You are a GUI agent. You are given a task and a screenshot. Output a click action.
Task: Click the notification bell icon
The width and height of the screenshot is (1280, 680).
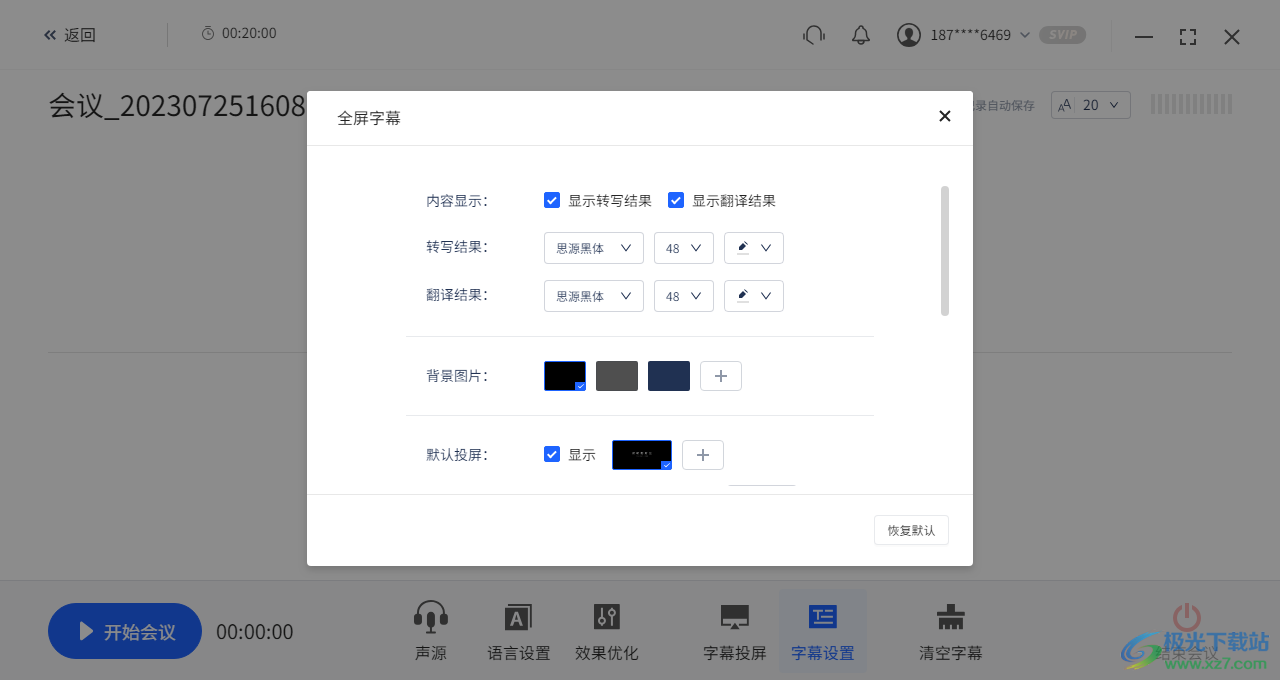[860, 34]
